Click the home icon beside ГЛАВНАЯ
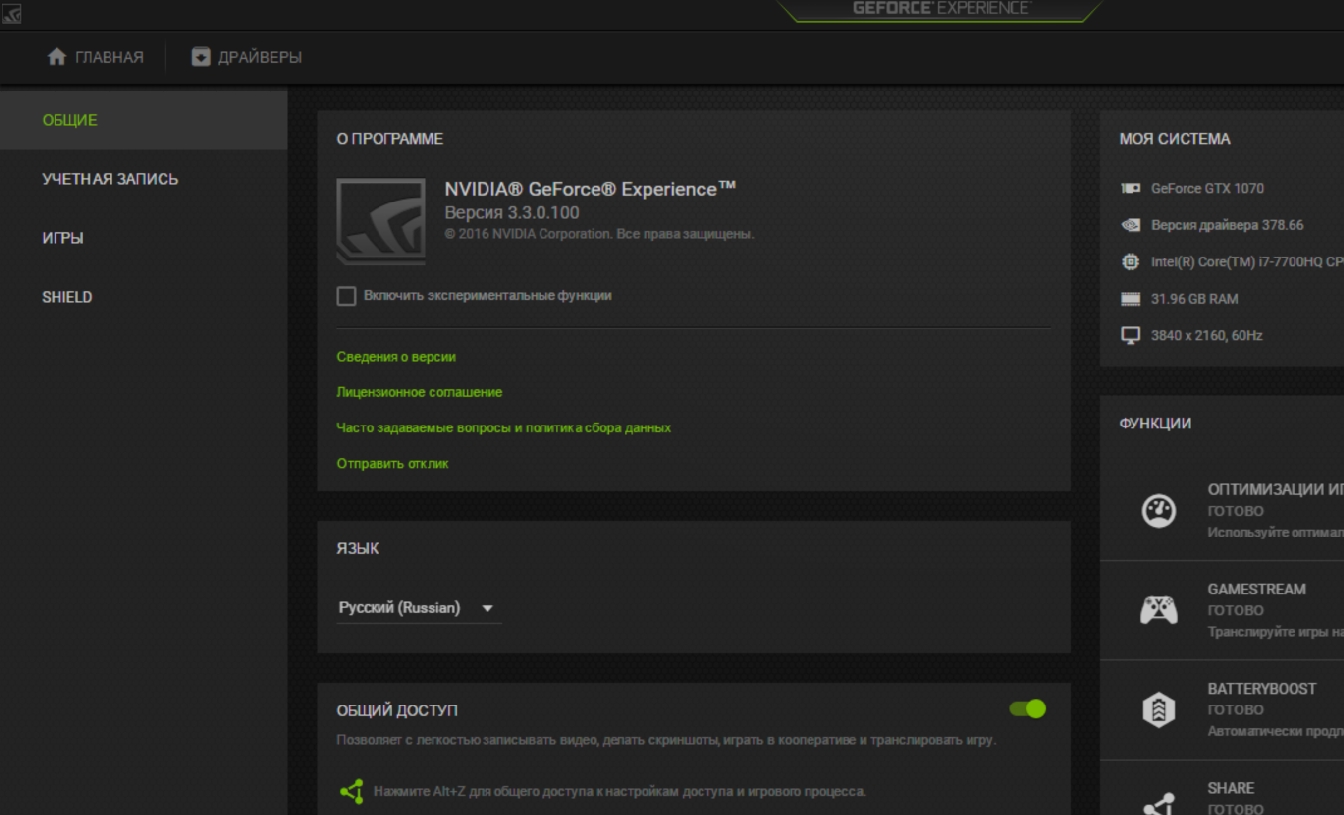The width and height of the screenshot is (1344, 815). click(57, 57)
